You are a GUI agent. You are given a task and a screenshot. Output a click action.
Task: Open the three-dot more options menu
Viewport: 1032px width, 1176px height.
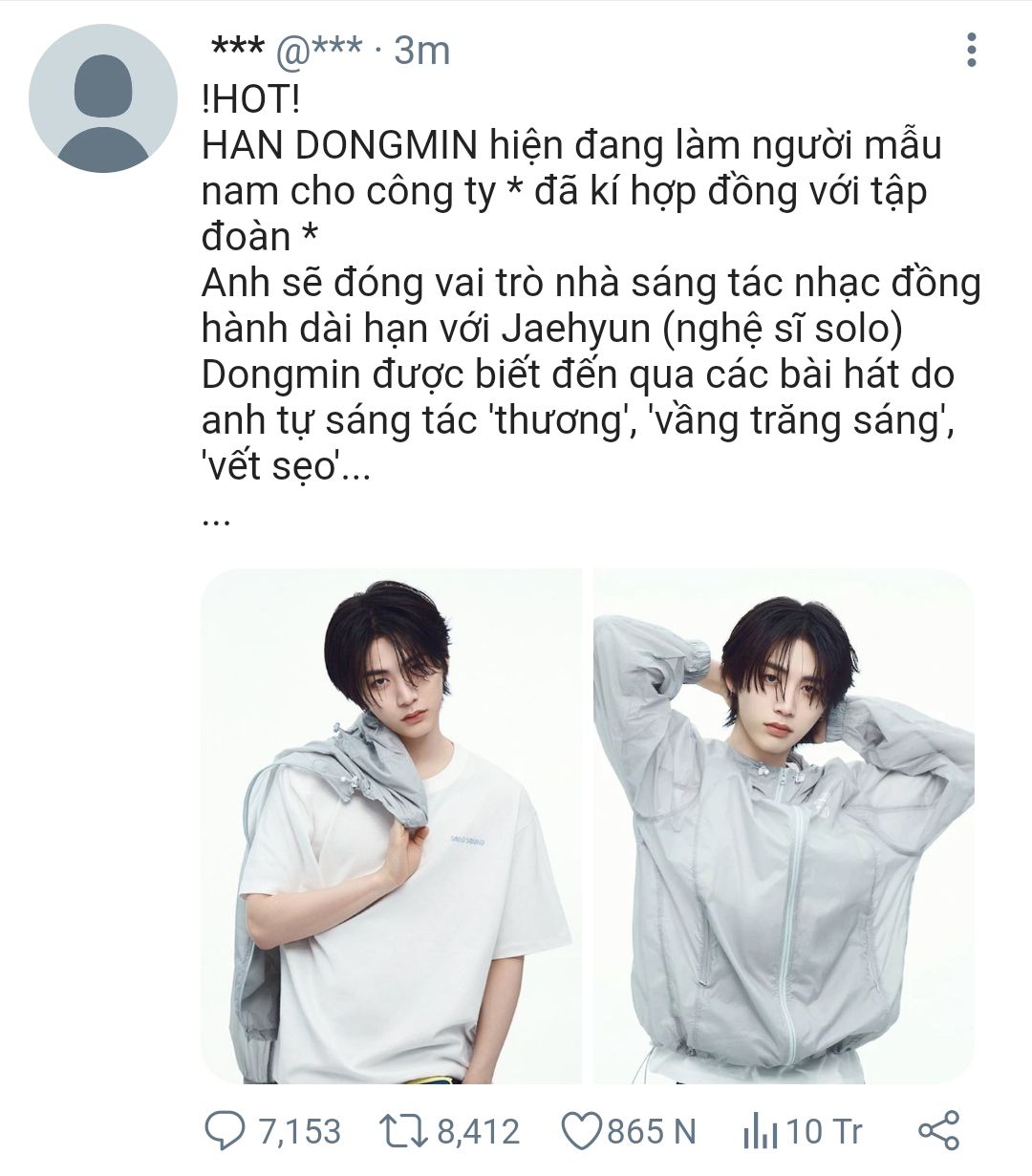972,50
